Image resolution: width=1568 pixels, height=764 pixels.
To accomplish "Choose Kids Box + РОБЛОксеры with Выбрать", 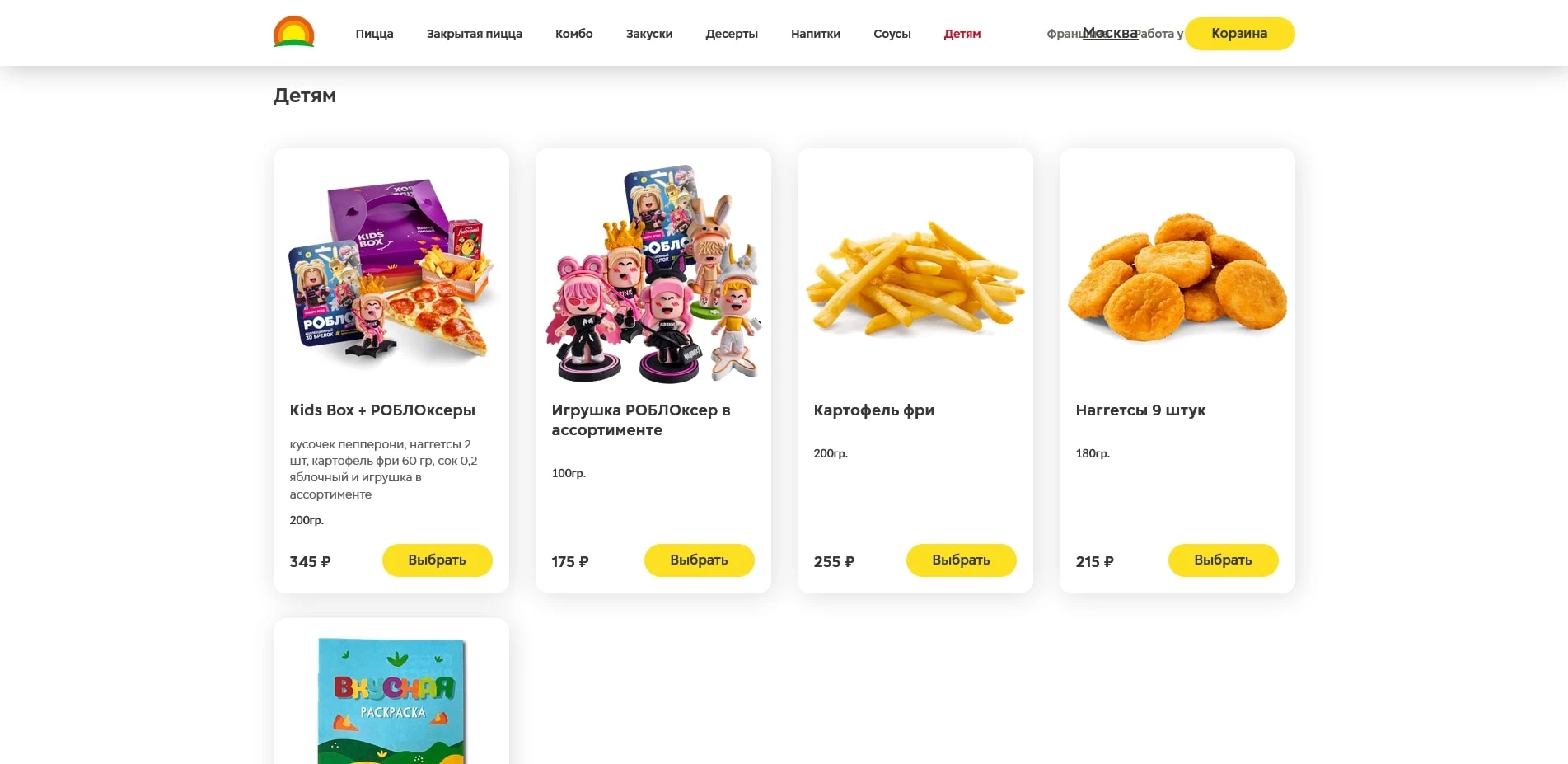I will pos(437,560).
